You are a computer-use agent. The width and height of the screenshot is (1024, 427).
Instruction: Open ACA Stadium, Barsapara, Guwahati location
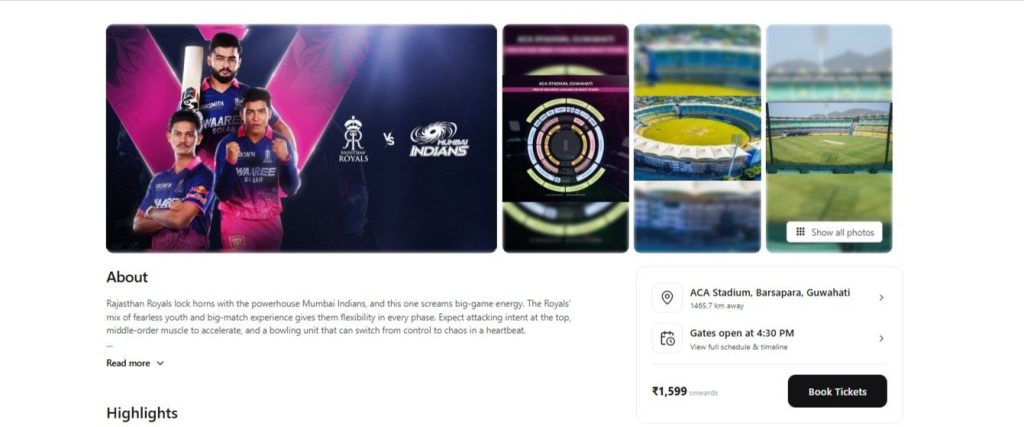(x=770, y=293)
